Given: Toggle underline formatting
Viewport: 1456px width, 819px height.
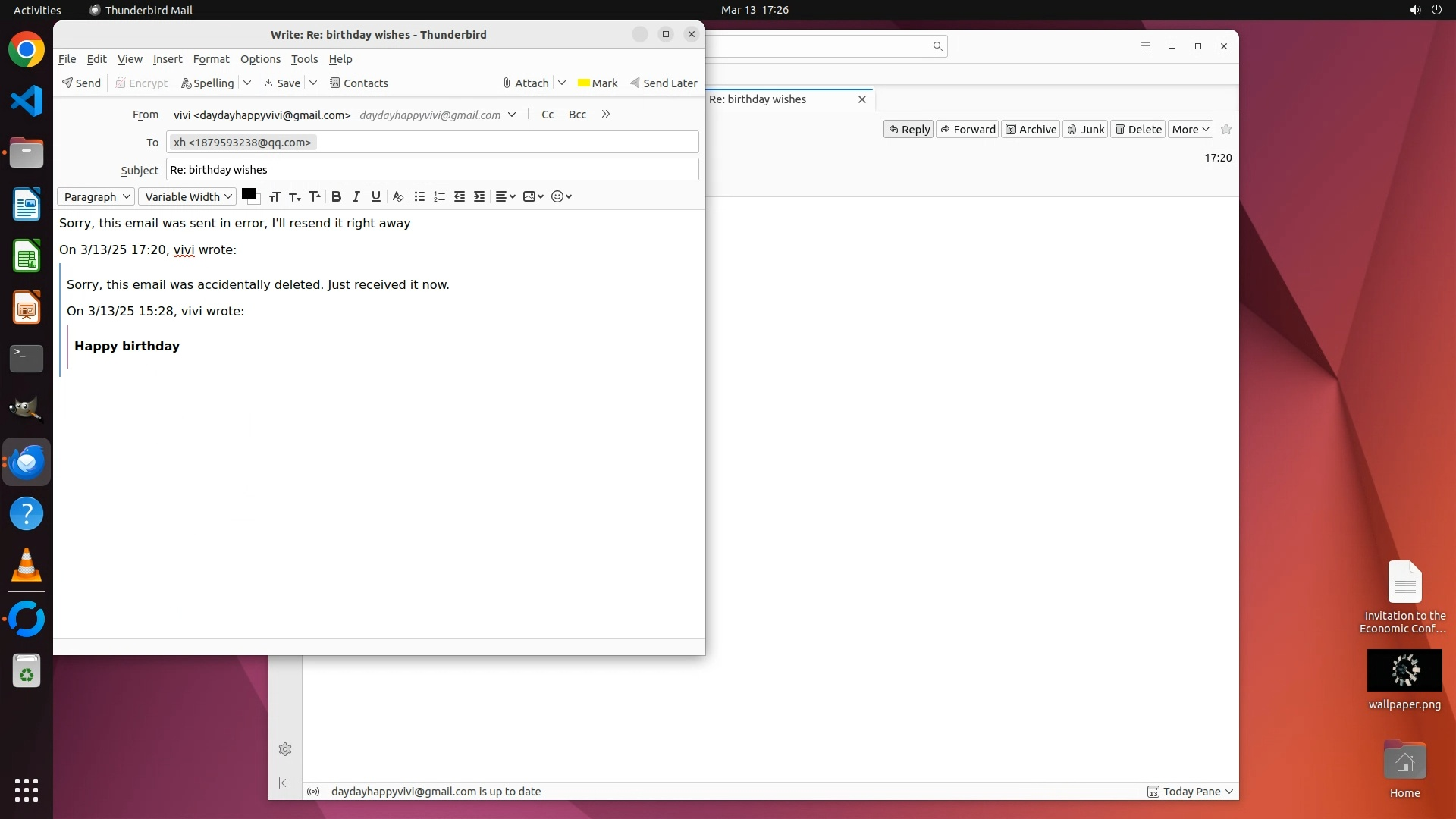Looking at the screenshot, I should pos(376,196).
